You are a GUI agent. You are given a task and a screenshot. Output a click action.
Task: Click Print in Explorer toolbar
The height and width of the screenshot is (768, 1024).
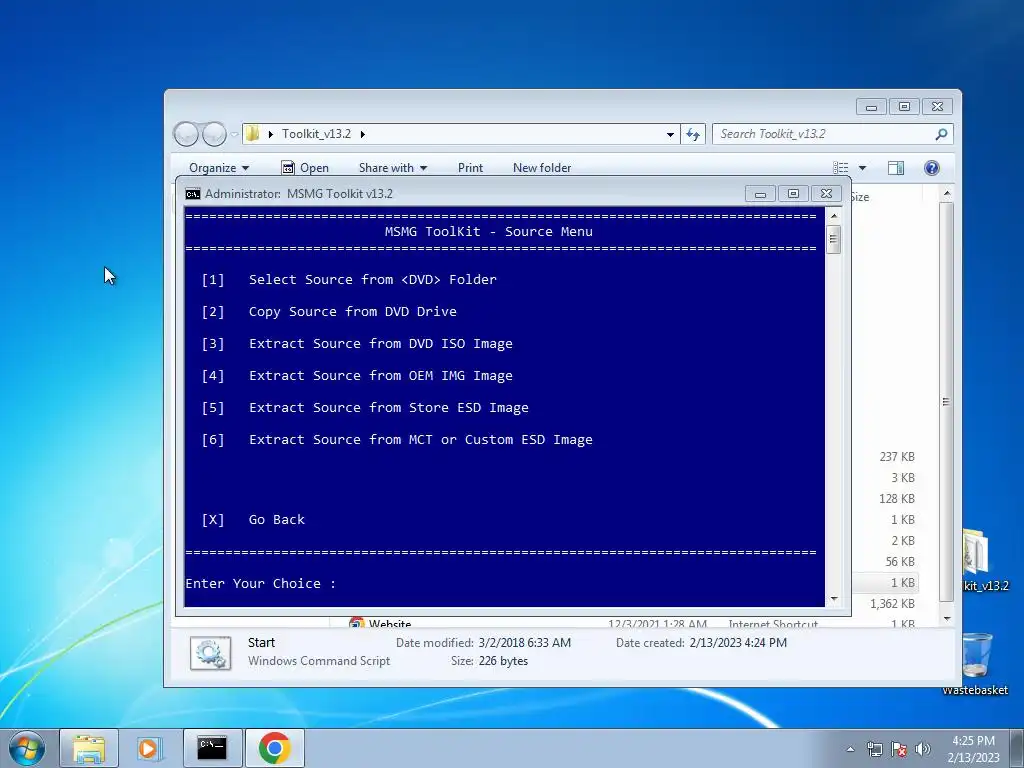coord(470,168)
